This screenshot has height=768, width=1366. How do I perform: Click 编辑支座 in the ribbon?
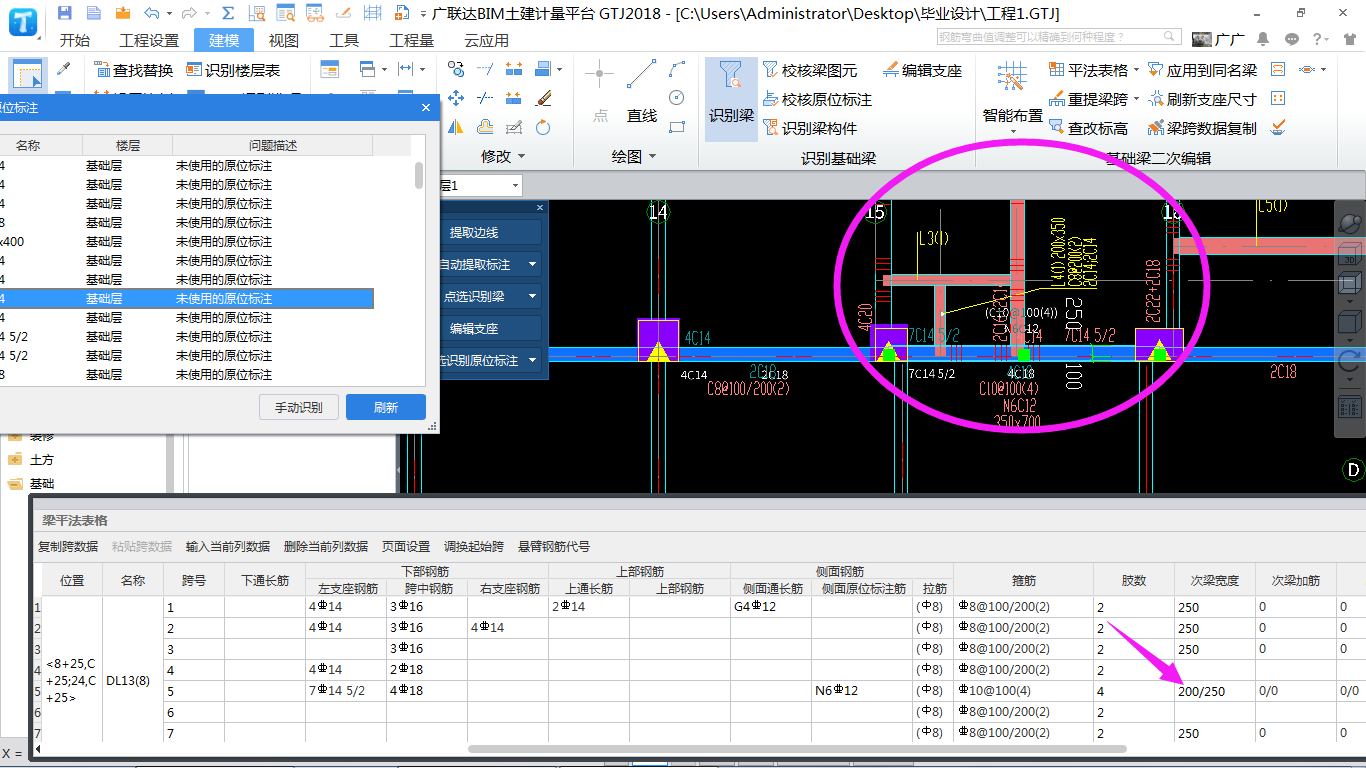point(923,70)
